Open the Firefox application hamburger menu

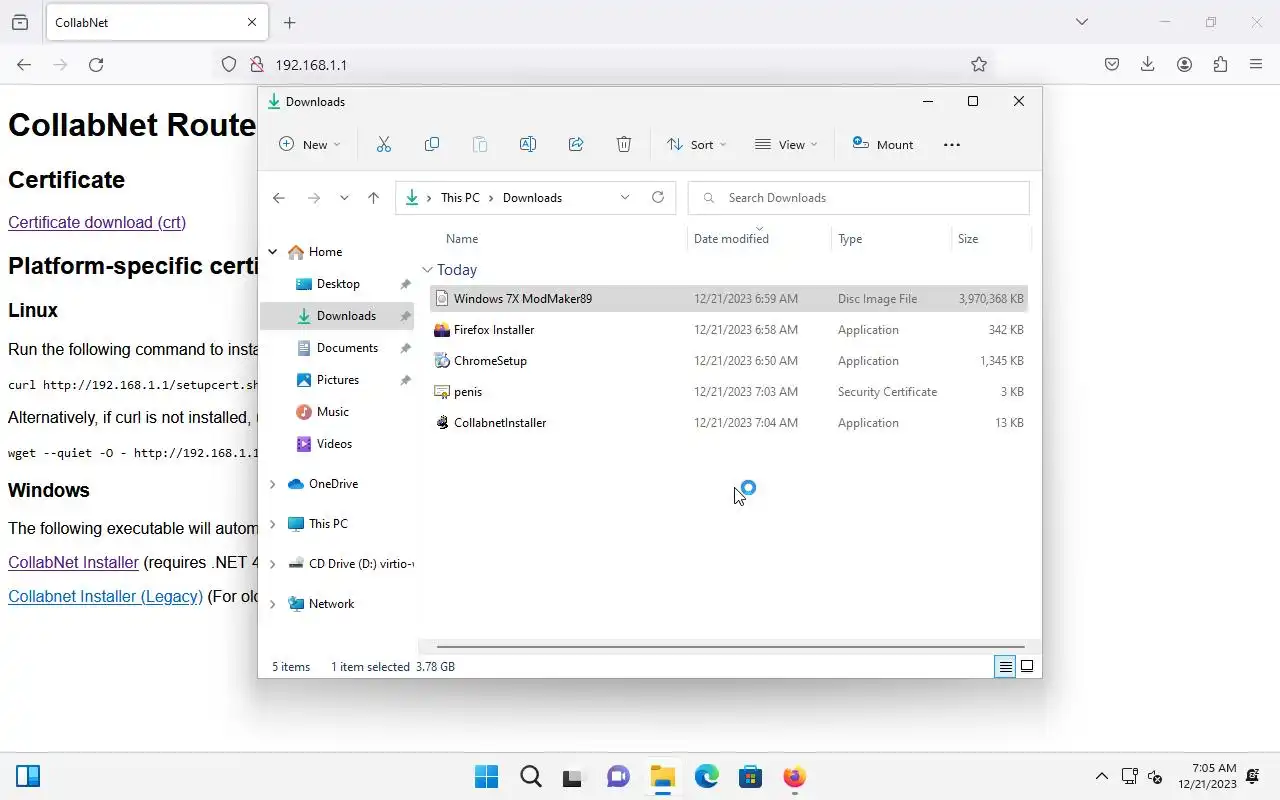[x=1256, y=64]
